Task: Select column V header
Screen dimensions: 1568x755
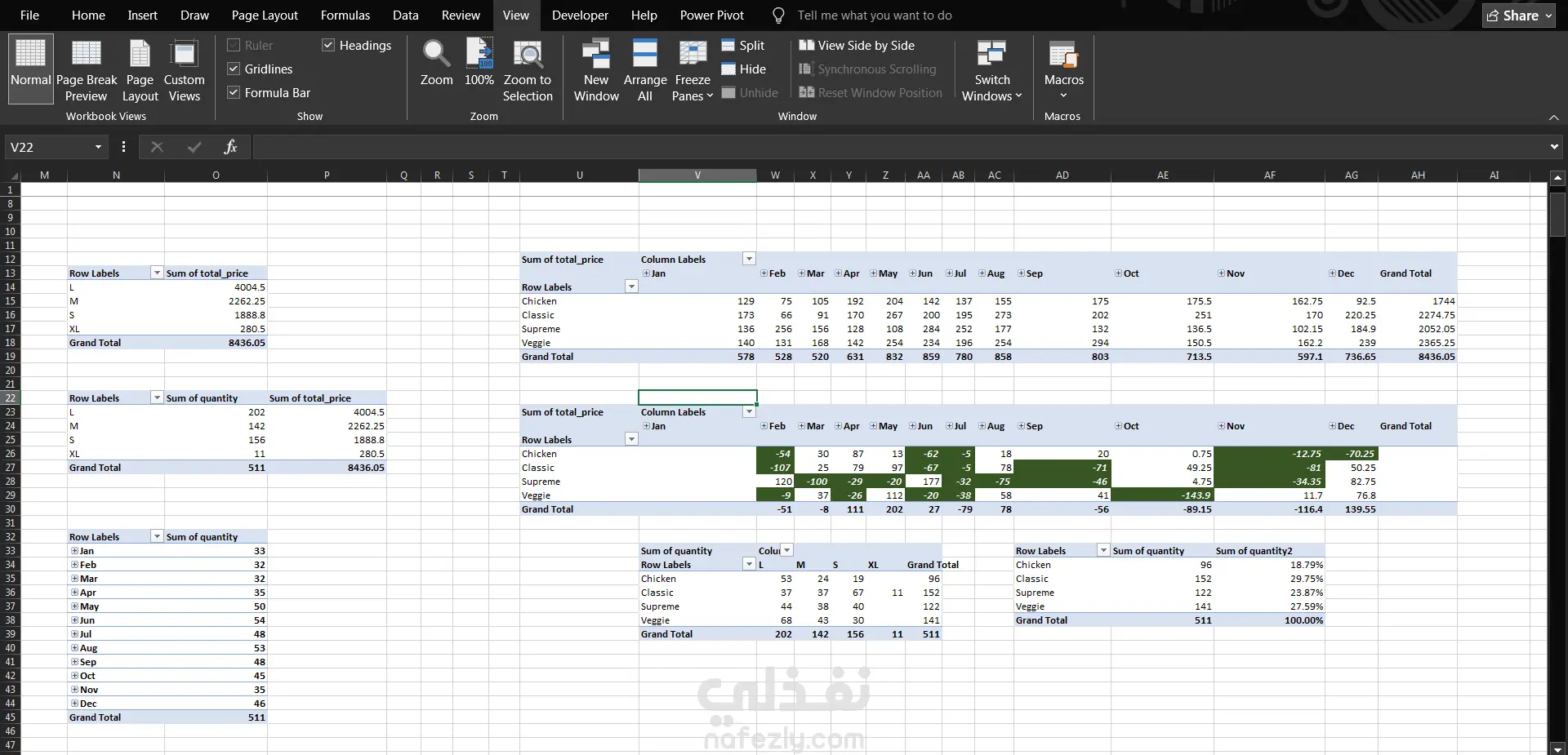Action: coord(697,175)
